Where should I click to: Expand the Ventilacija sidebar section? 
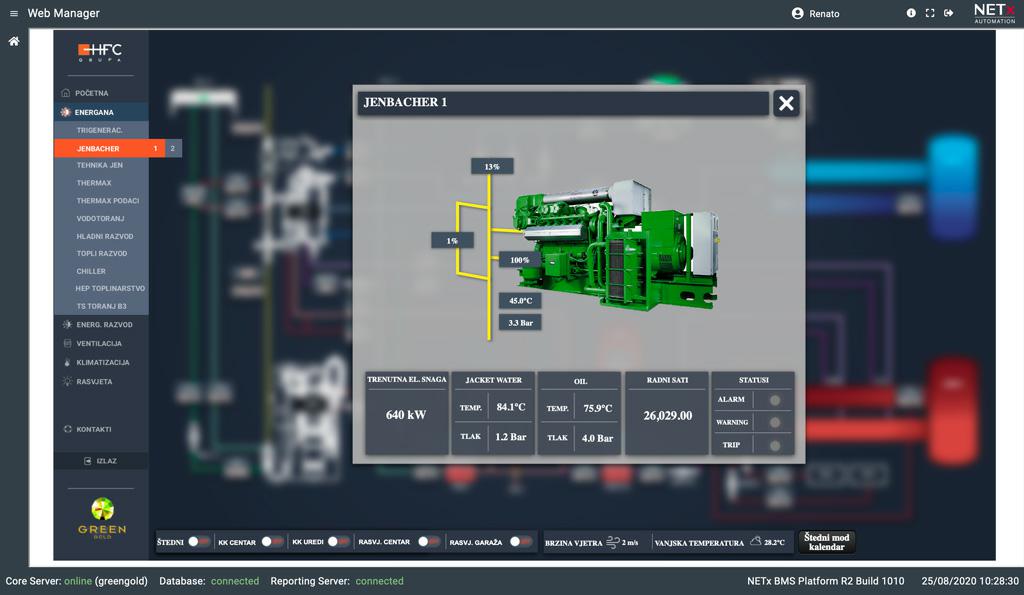pyautogui.click(x=98, y=343)
